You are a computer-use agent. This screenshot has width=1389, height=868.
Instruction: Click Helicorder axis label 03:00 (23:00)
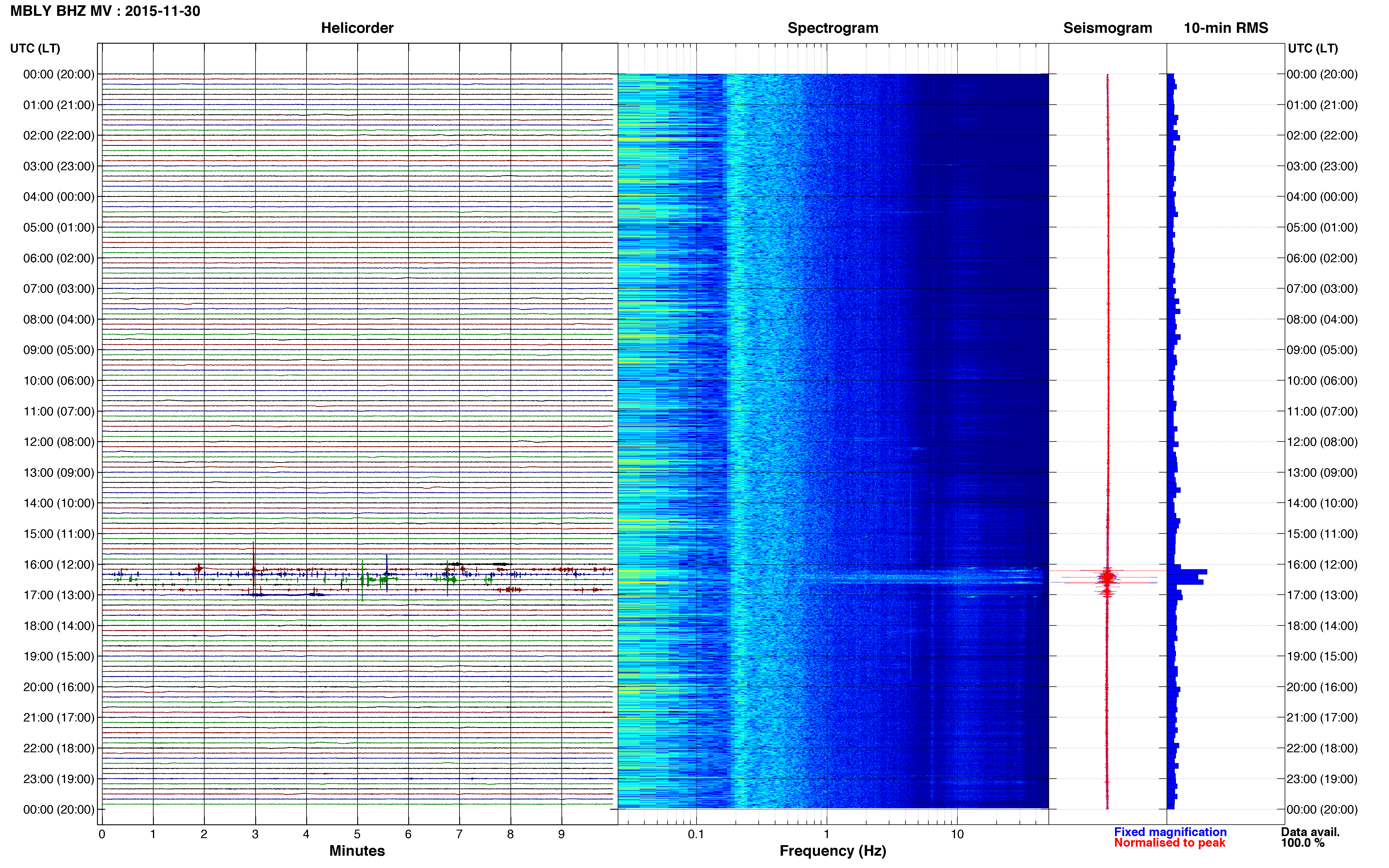pyautogui.click(x=59, y=166)
